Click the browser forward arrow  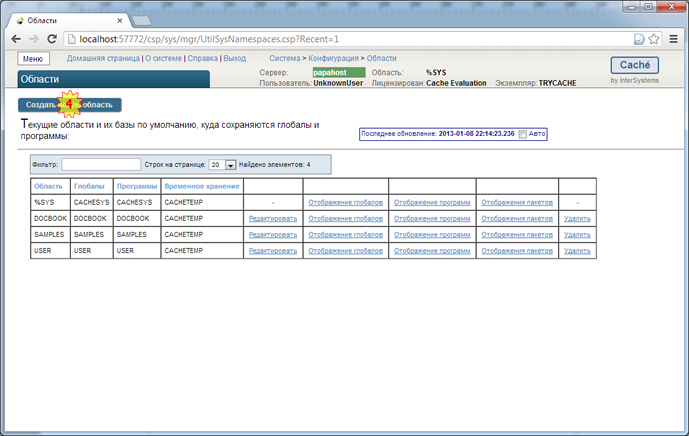point(34,39)
